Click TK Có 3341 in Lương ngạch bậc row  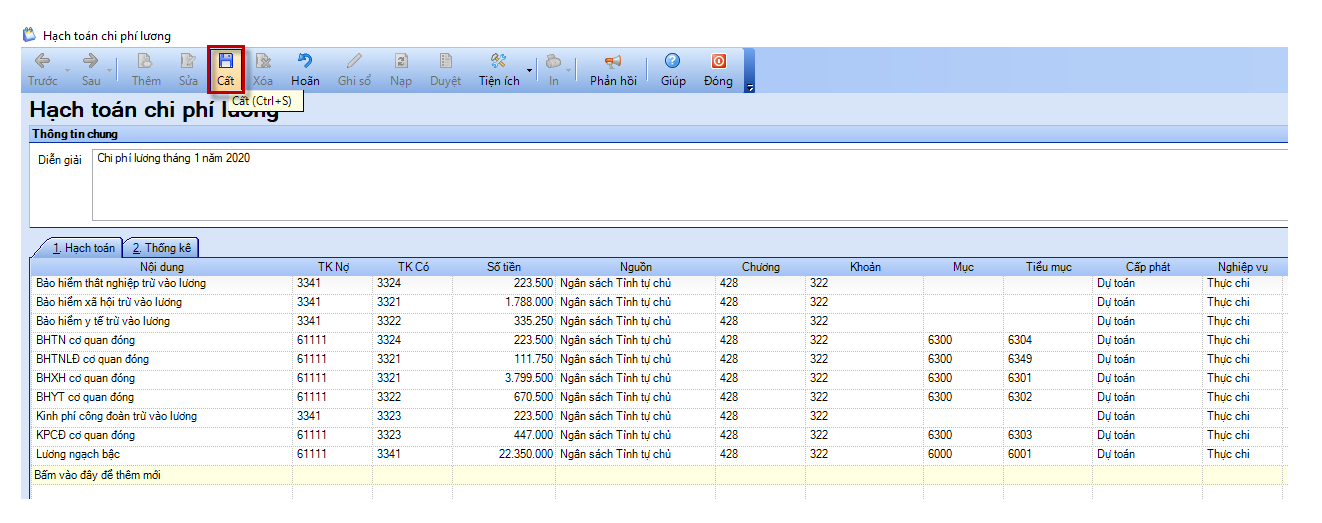pos(413,454)
